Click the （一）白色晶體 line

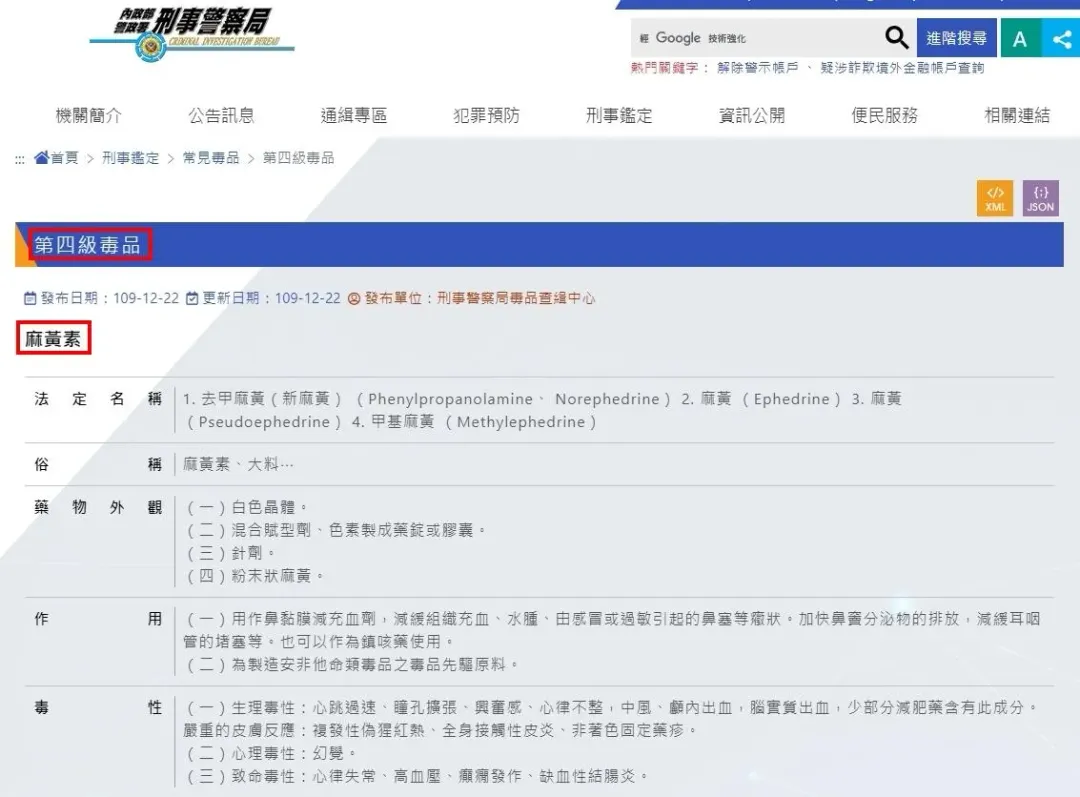pos(247,508)
